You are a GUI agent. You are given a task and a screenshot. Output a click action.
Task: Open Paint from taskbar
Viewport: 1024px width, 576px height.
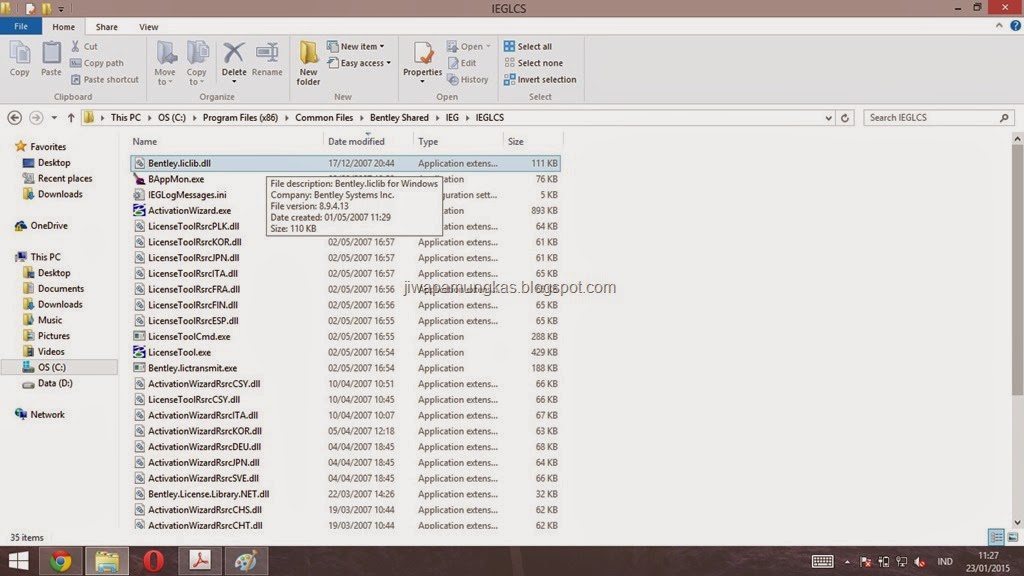(x=246, y=561)
